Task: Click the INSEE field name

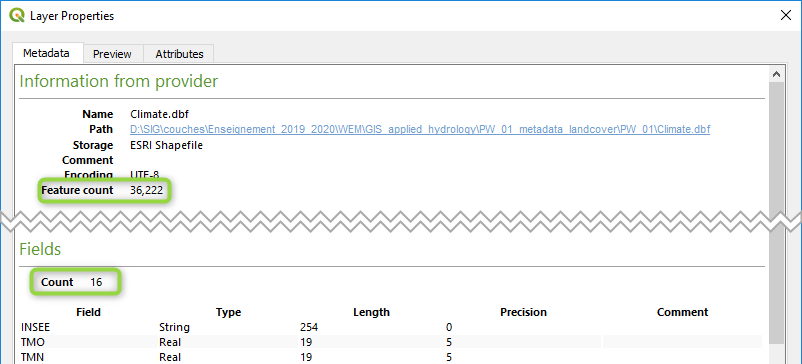Action: (36, 327)
